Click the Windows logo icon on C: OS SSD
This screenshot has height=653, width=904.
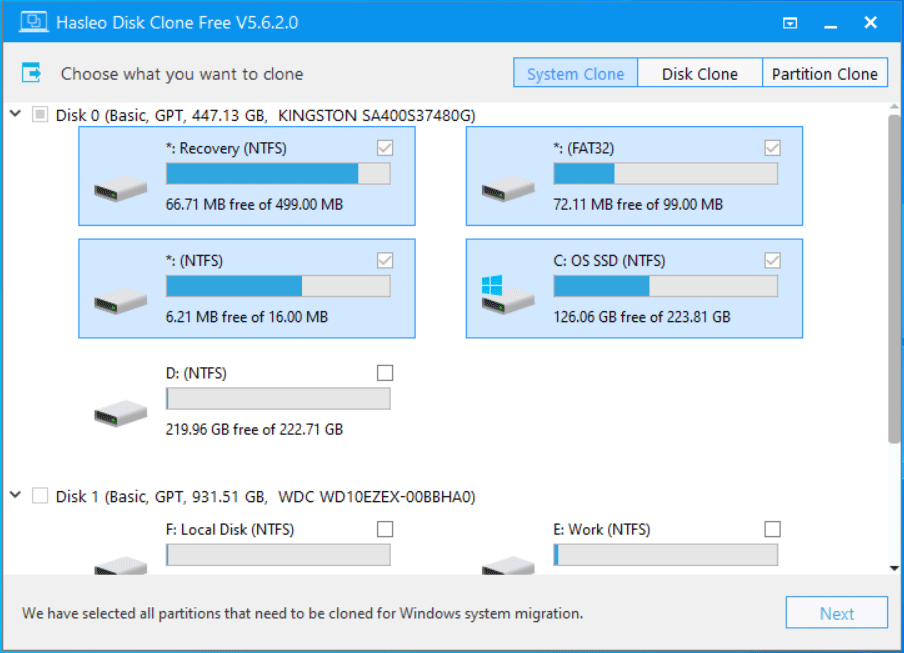pyautogui.click(x=491, y=283)
